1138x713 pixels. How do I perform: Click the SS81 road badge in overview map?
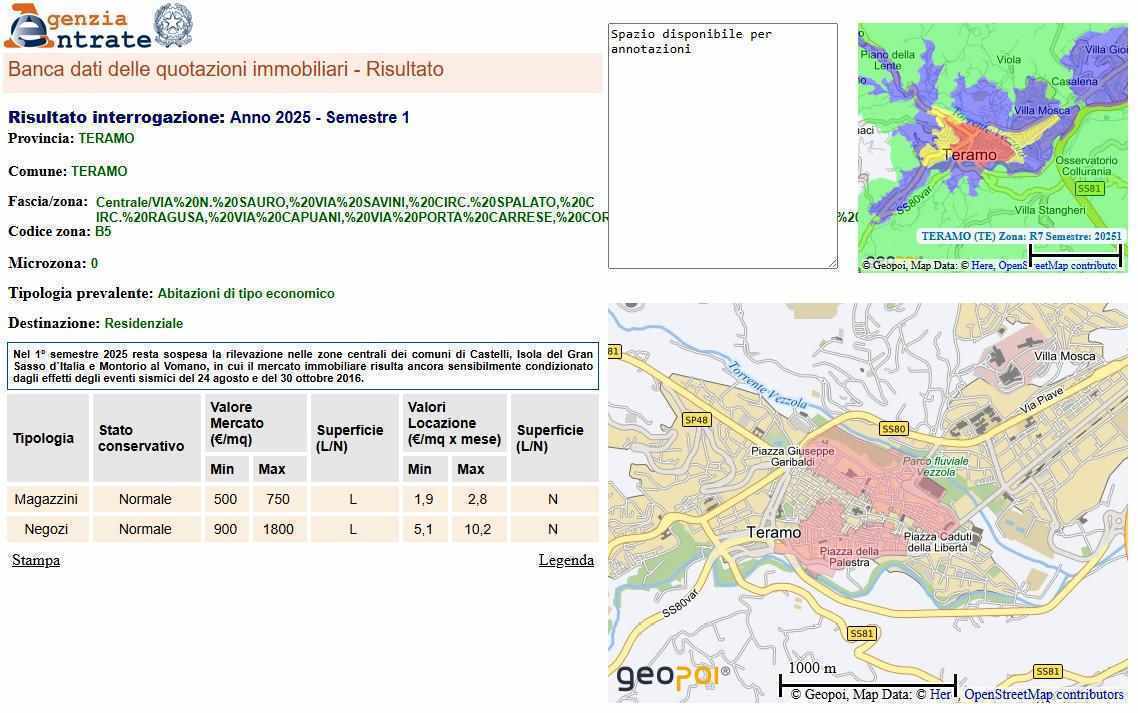point(1088,189)
